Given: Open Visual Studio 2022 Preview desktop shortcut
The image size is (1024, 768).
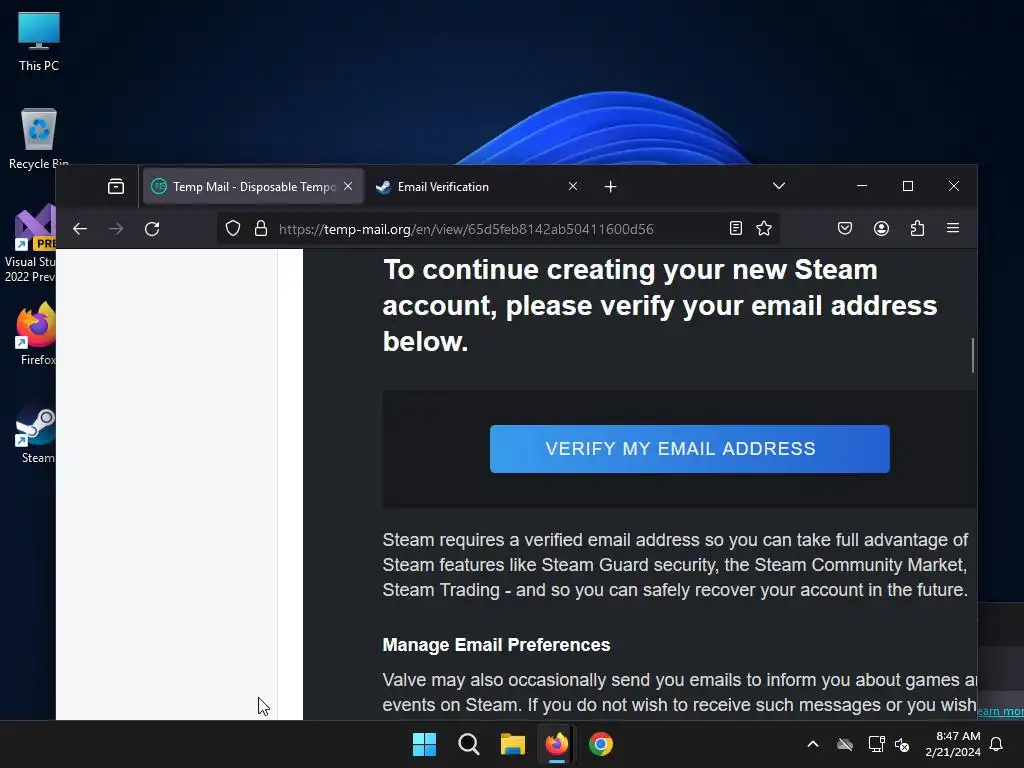Looking at the screenshot, I should tap(29, 244).
